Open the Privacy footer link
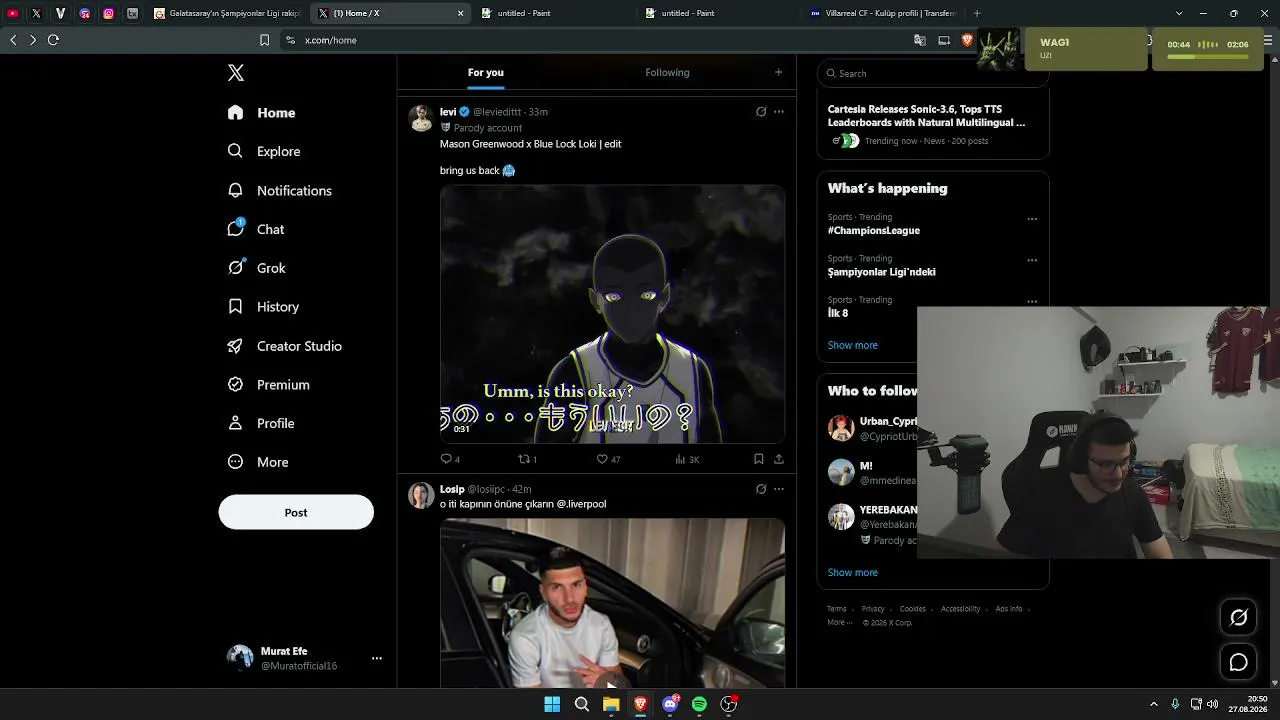Image resolution: width=1280 pixels, height=720 pixels. (x=873, y=609)
